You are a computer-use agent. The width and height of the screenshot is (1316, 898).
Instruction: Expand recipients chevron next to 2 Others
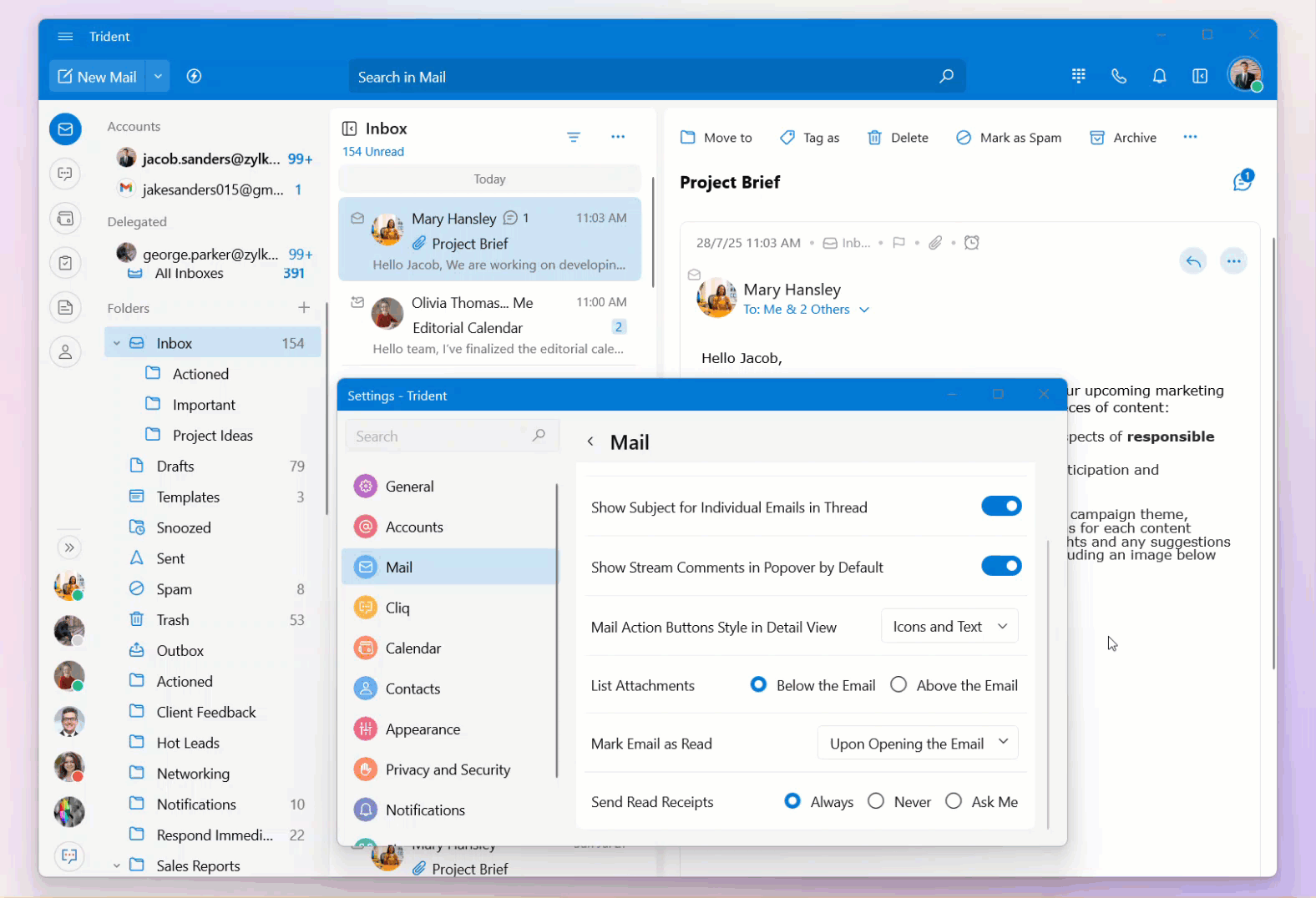point(864,310)
